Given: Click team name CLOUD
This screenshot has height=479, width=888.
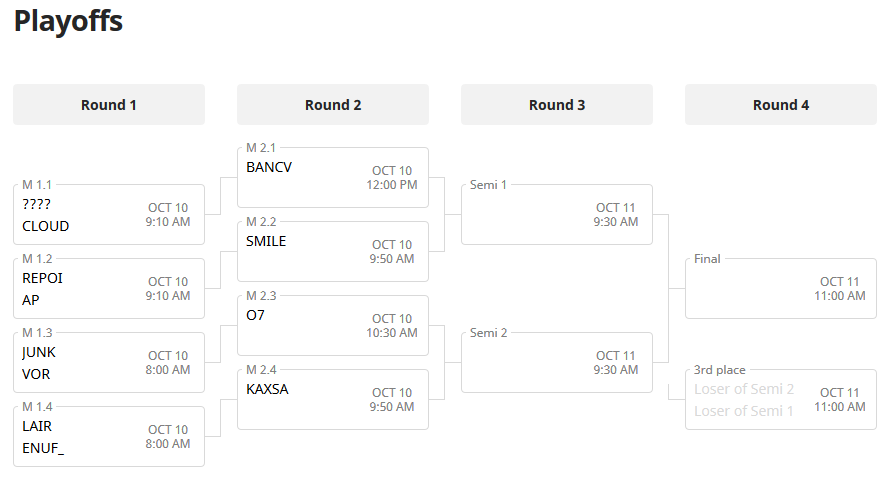Looking at the screenshot, I should tap(46, 226).
